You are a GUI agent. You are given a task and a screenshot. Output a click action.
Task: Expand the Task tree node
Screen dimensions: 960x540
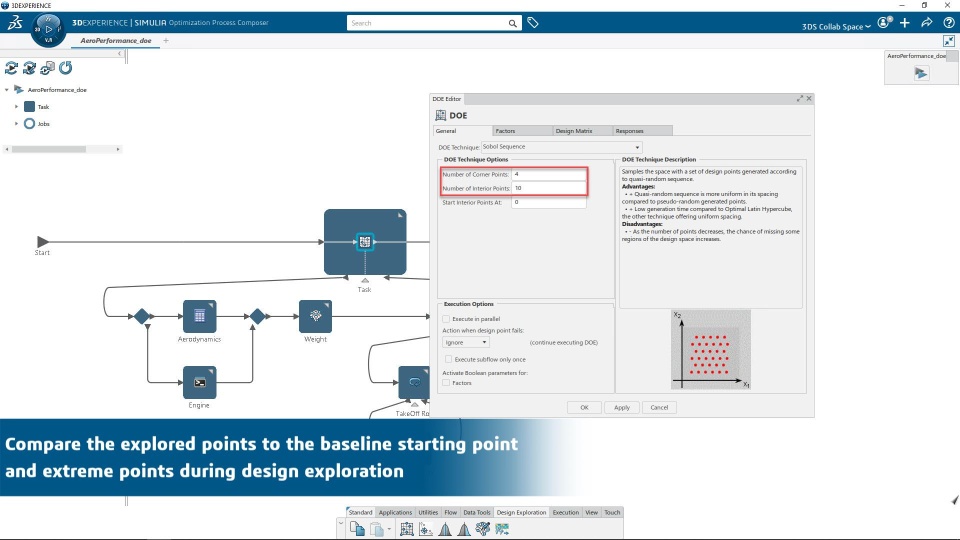[17, 107]
